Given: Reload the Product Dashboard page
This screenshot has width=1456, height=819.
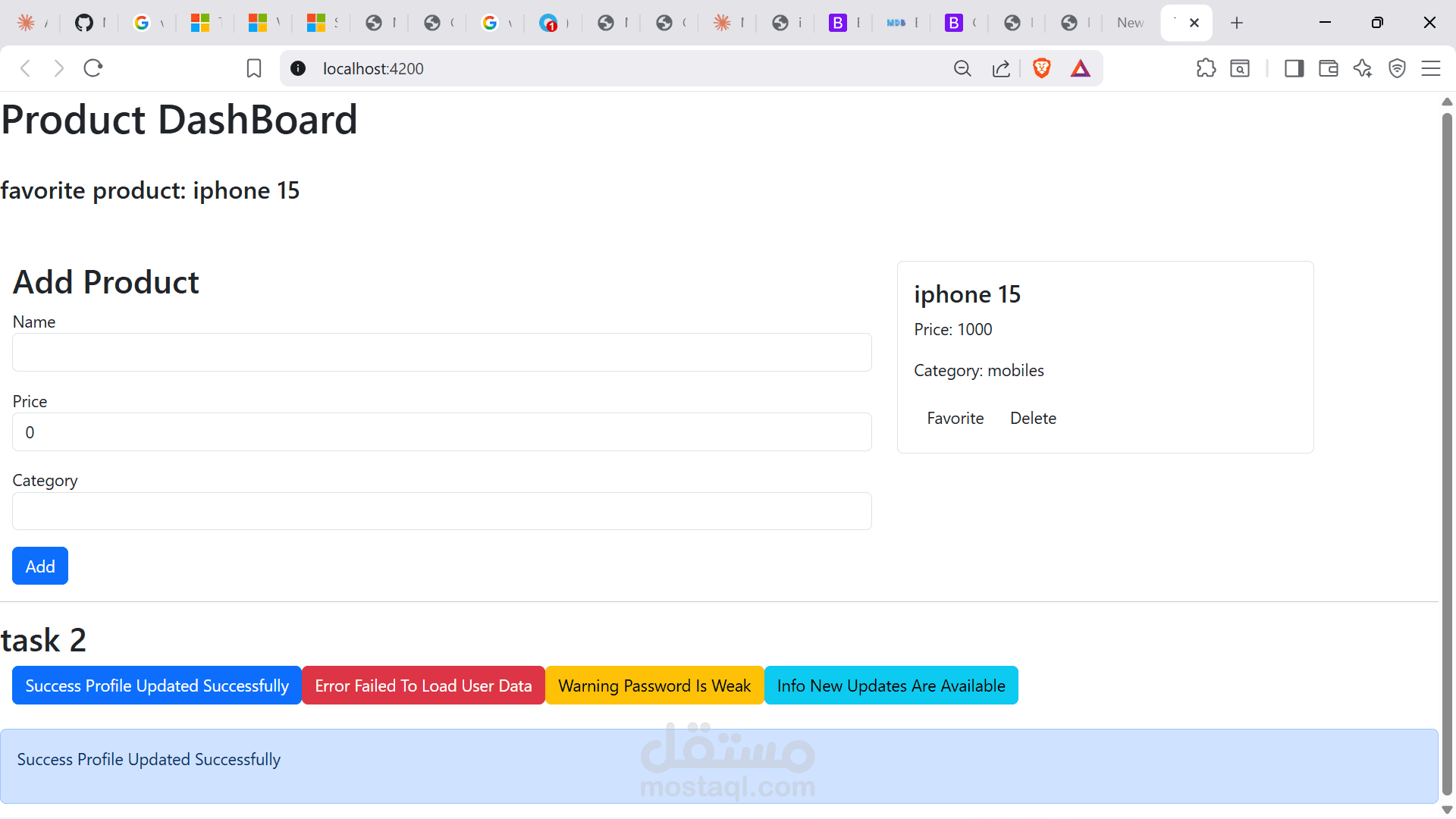Looking at the screenshot, I should [93, 67].
